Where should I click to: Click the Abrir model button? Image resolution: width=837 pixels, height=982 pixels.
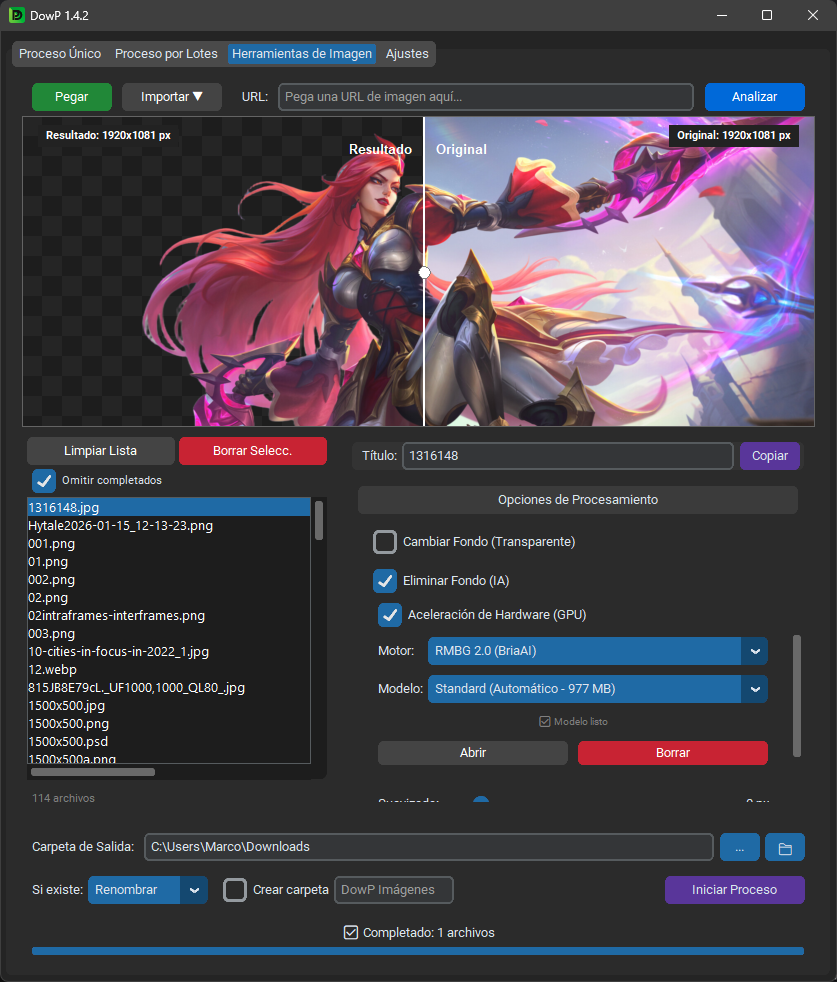(x=473, y=753)
